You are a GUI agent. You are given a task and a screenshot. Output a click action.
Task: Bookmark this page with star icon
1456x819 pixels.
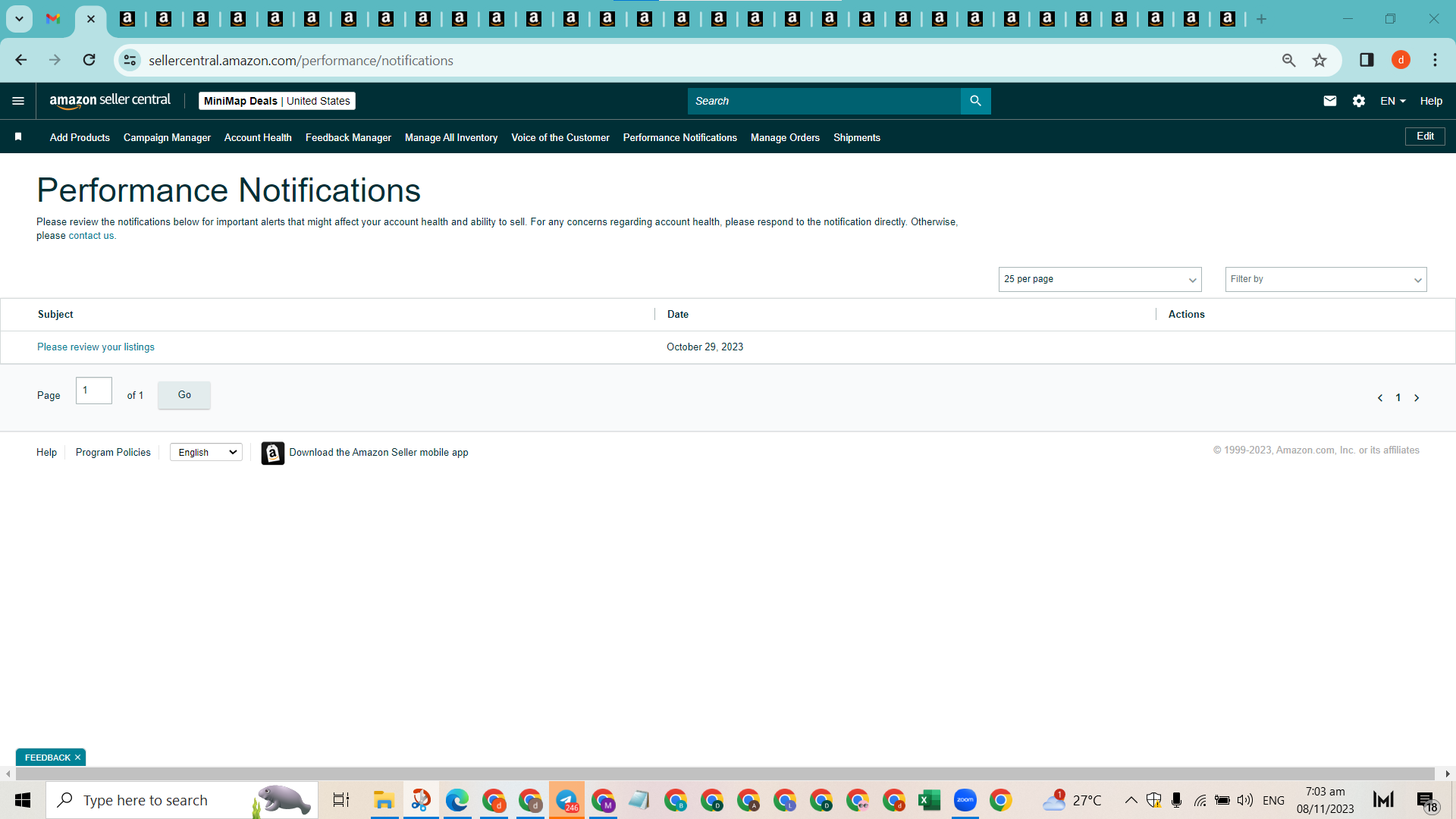(1319, 60)
